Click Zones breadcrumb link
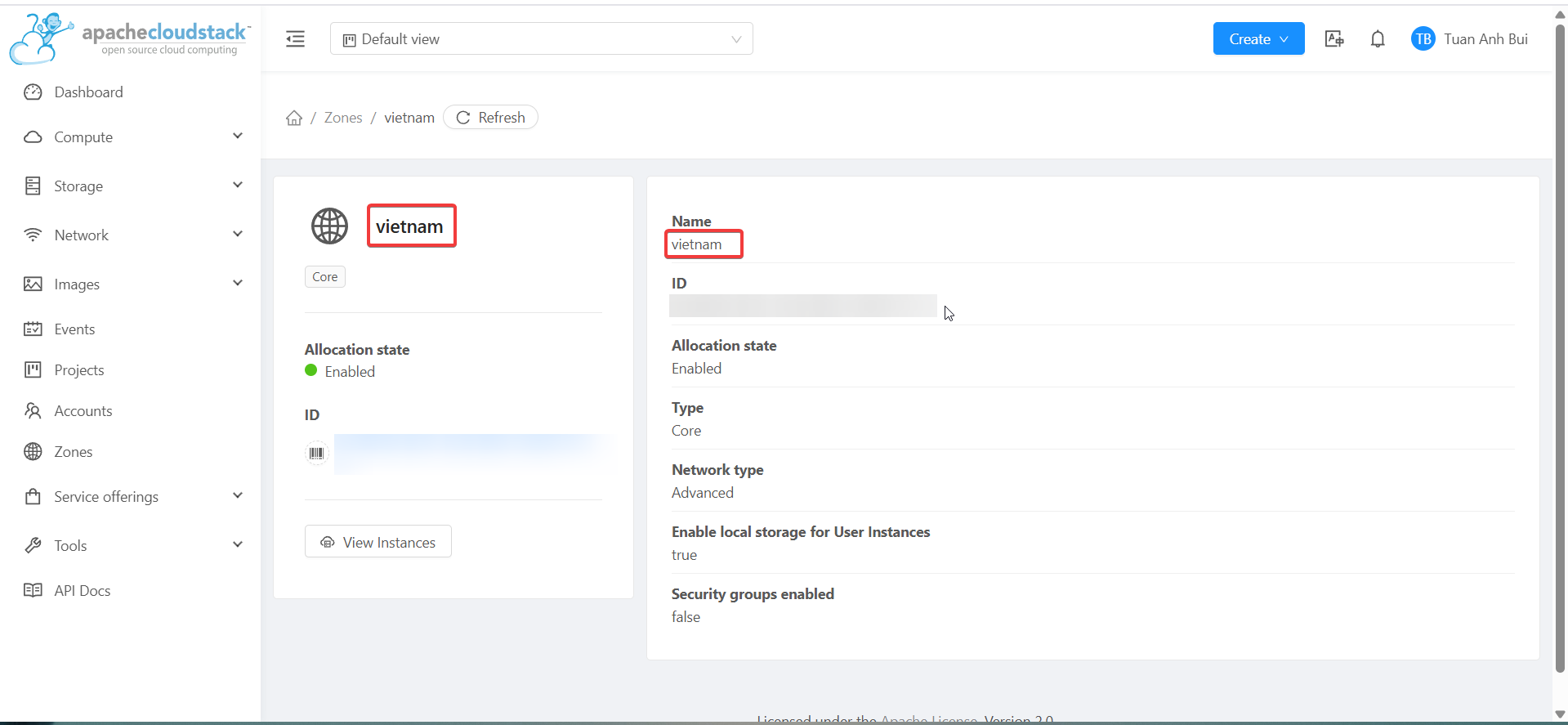 coord(343,118)
